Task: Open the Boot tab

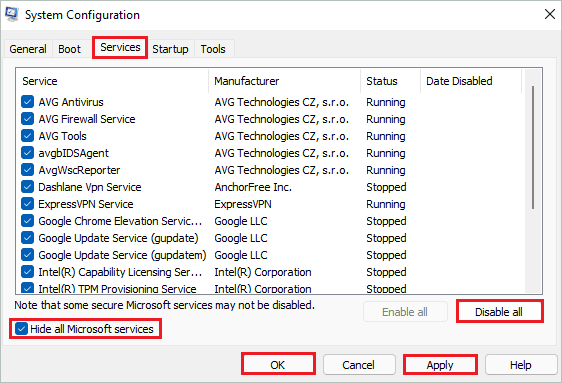Action: coord(70,49)
